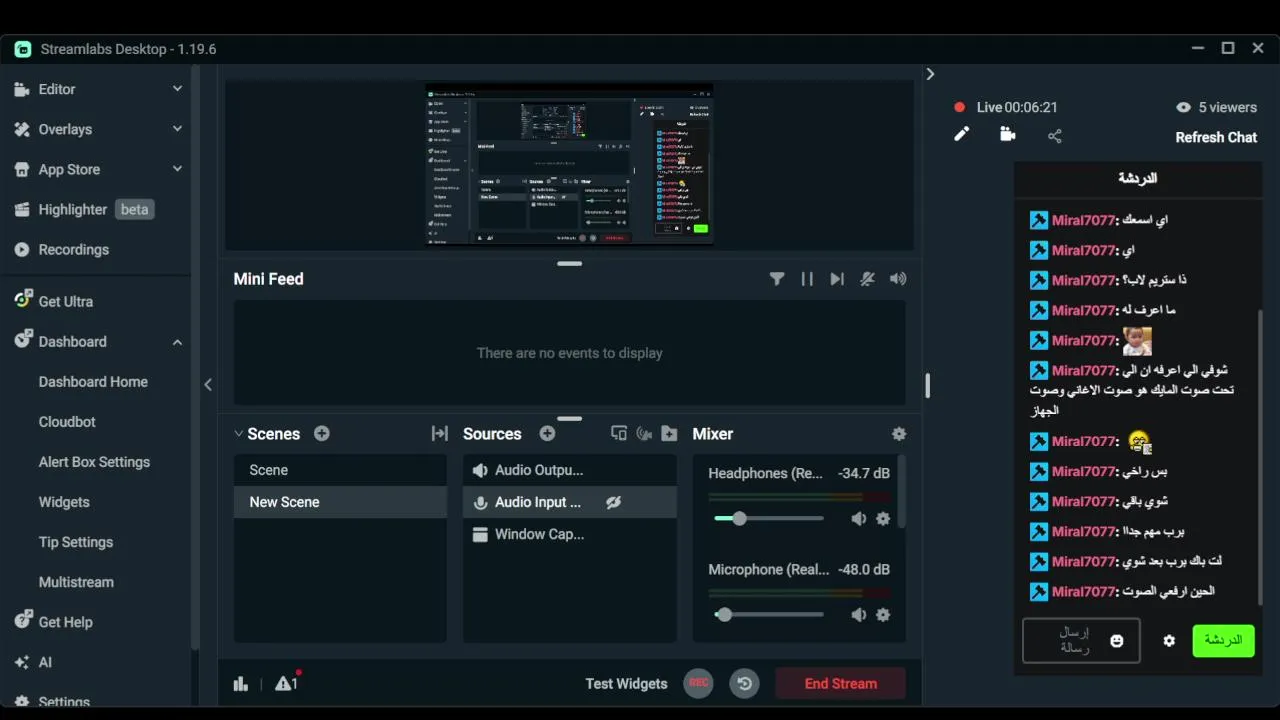Image resolution: width=1280 pixels, height=720 pixels.
Task: Open Alert Box Settings
Action: click(94, 461)
